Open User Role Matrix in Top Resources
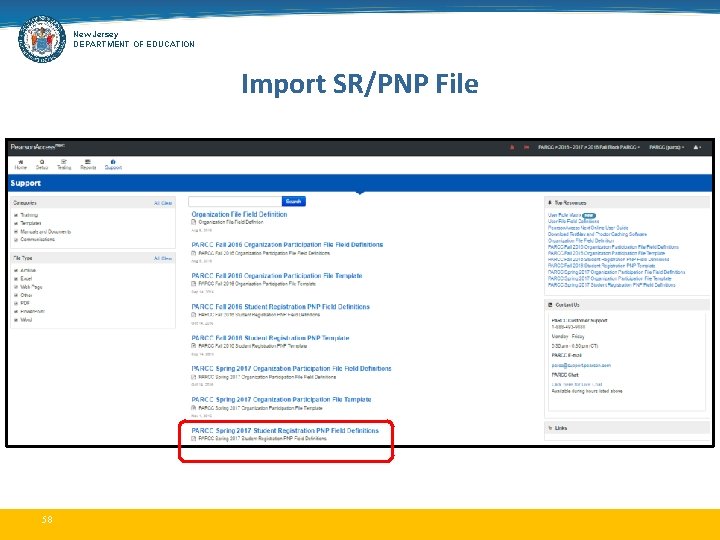Viewport: 720px width, 540px height. click(564, 215)
